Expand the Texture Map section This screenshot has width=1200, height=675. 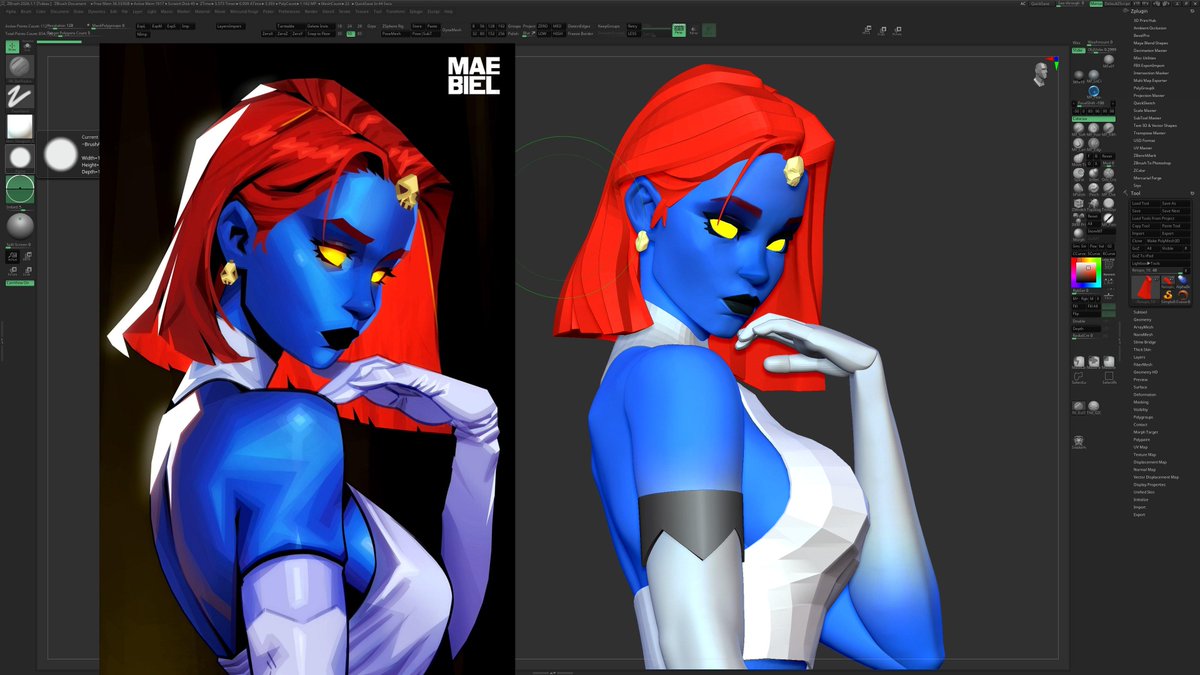tap(1144, 454)
